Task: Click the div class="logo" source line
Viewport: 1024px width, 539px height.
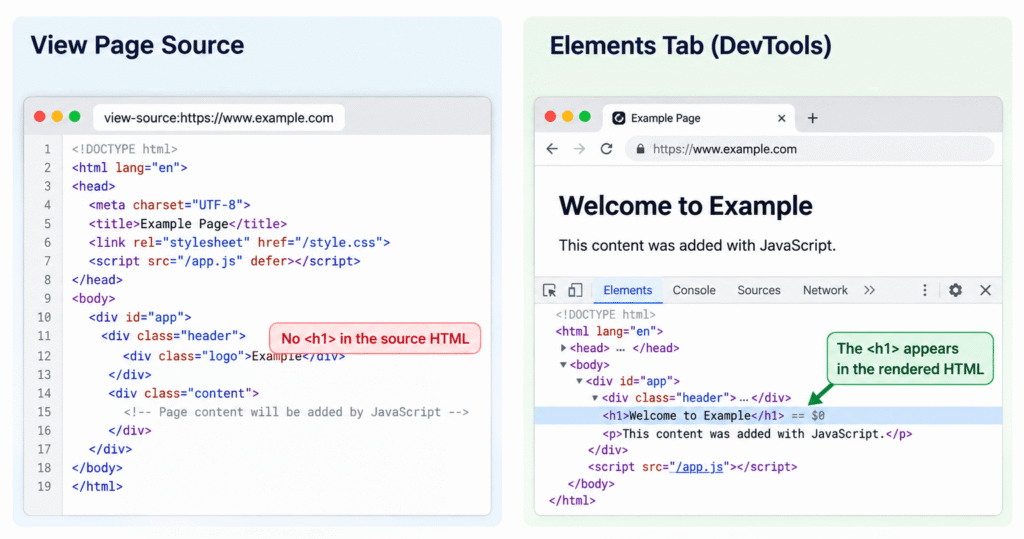Action: coord(233,356)
